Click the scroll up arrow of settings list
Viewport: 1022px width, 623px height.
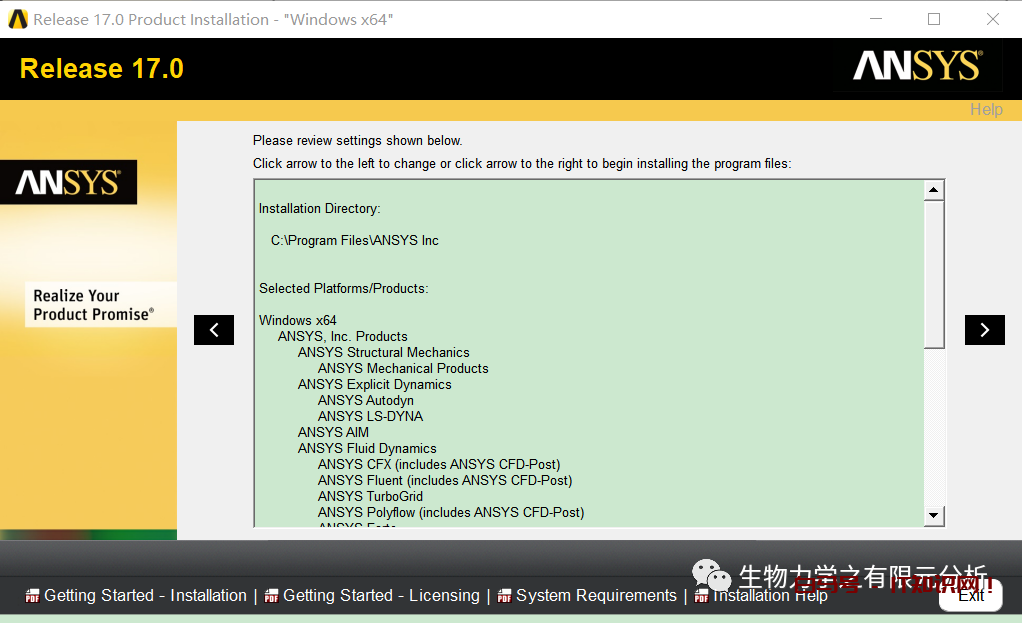pos(933,190)
